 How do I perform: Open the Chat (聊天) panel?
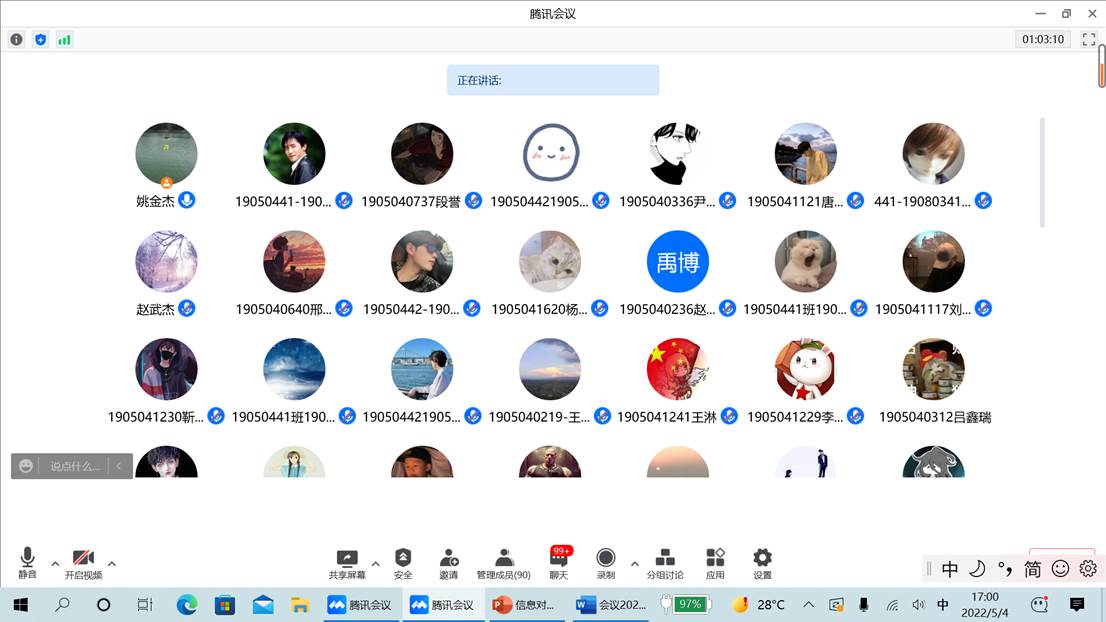click(558, 563)
